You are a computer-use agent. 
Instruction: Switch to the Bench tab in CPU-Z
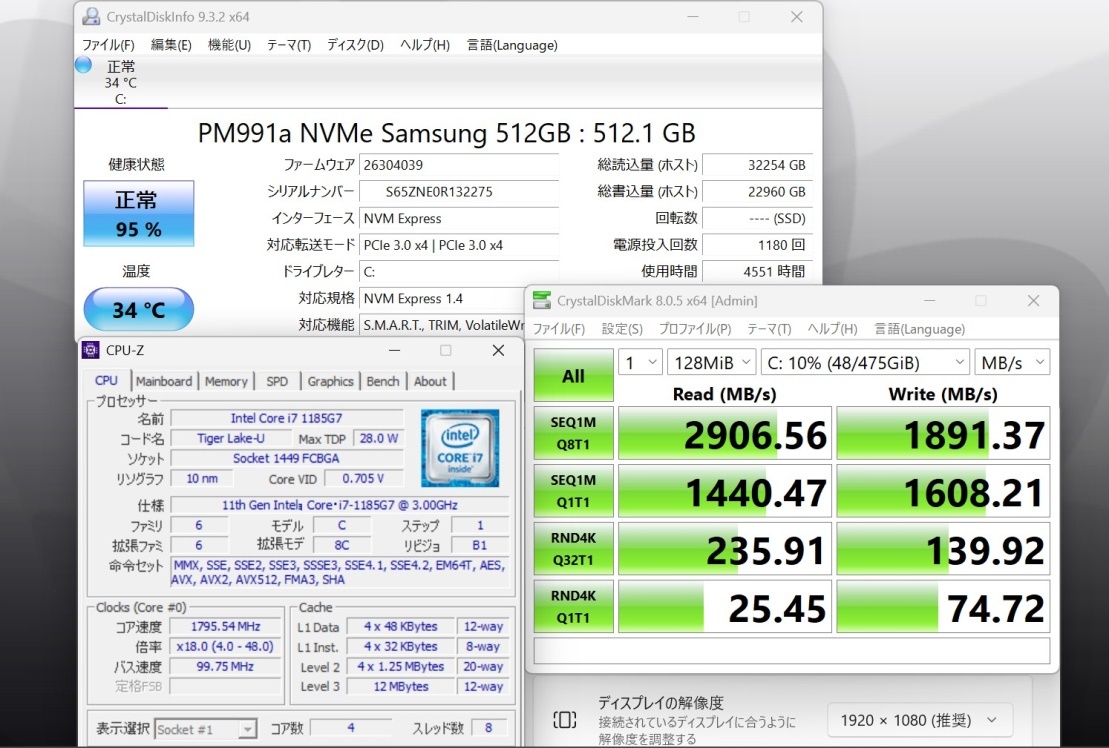[x=383, y=381]
